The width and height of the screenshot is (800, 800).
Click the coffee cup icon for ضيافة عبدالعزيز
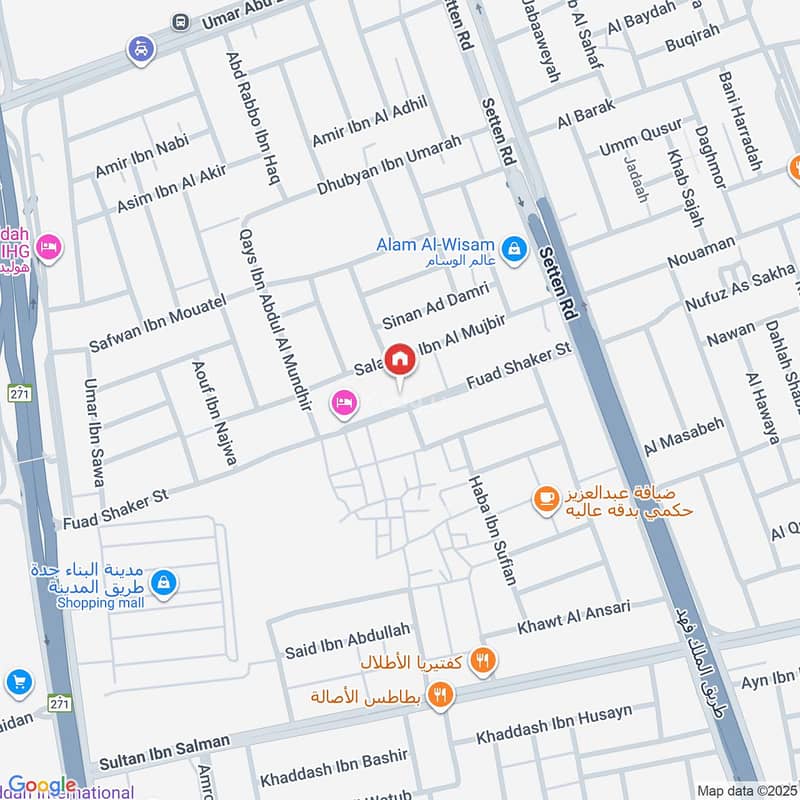(x=546, y=497)
